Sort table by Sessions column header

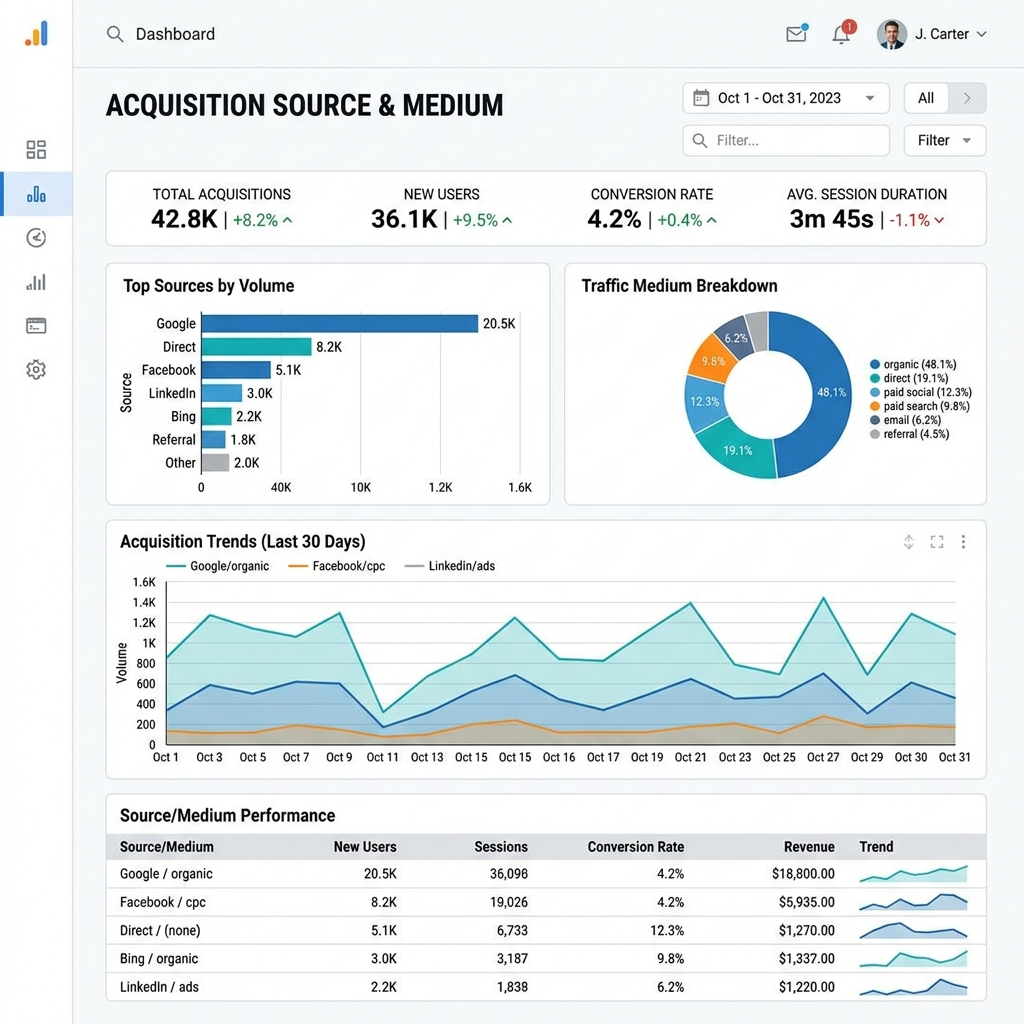coord(501,847)
